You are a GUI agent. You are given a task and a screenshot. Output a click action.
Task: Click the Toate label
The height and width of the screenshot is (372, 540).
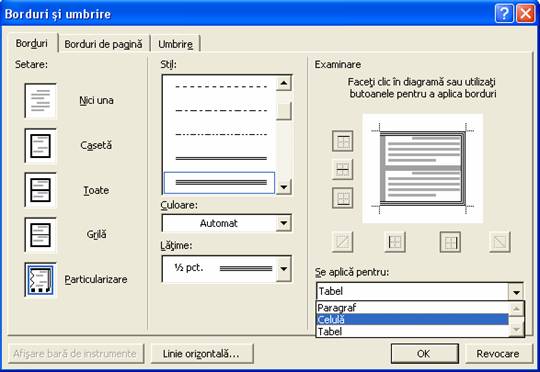tap(96, 190)
